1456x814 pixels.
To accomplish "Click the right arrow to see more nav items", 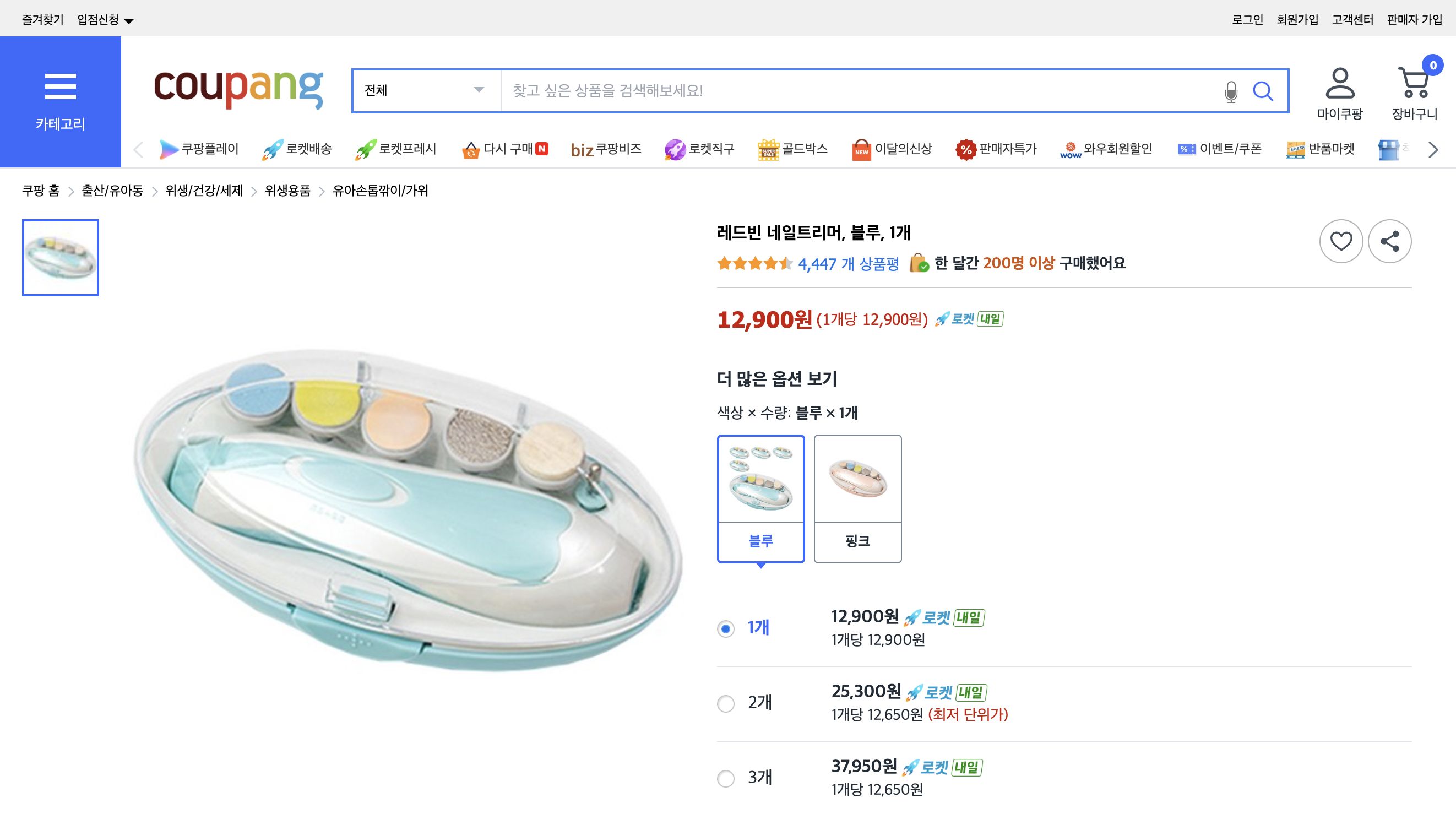I will (x=1432, y=149).
